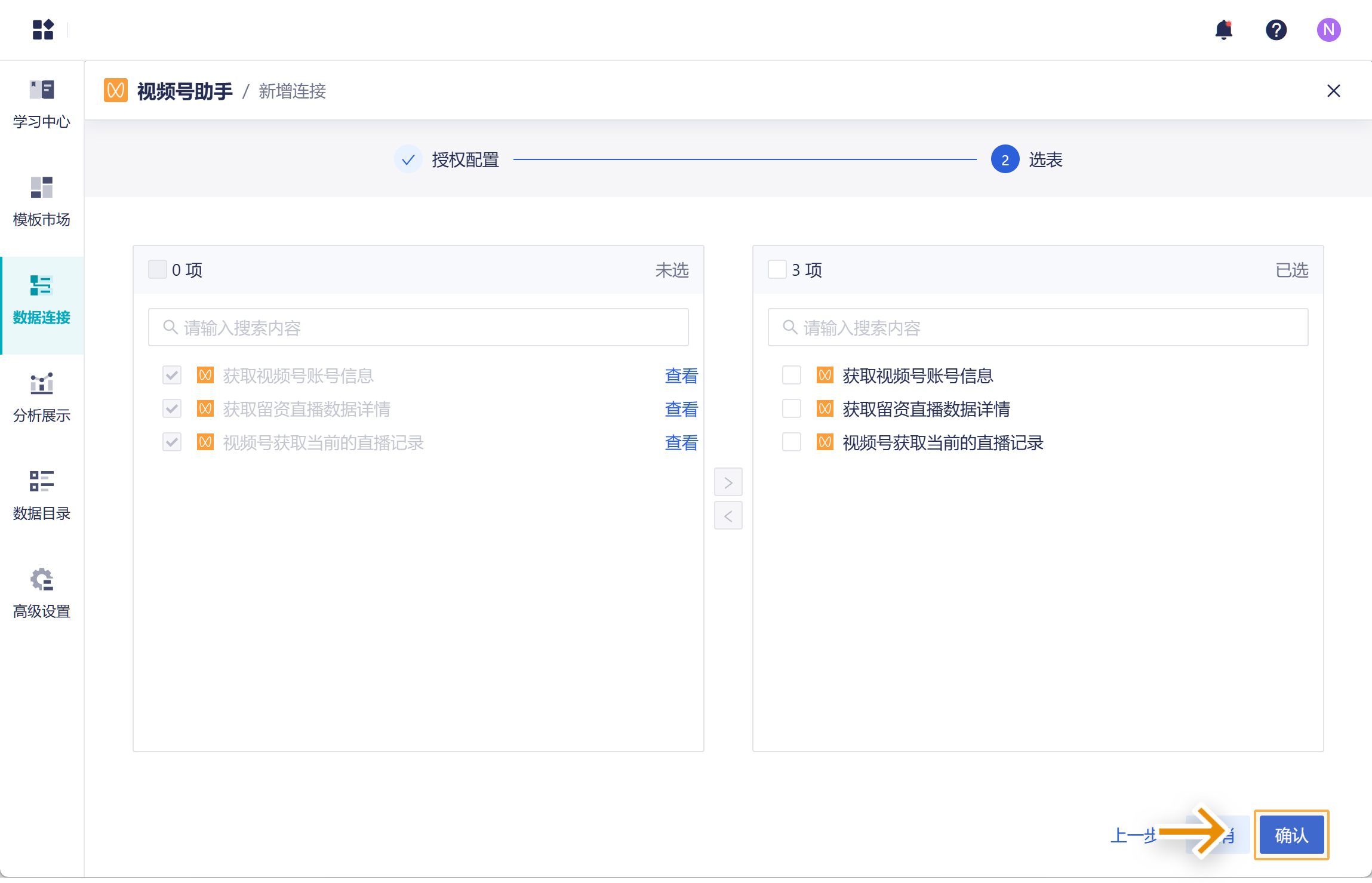Open the purple N user avatar

tap(1328, 29)
